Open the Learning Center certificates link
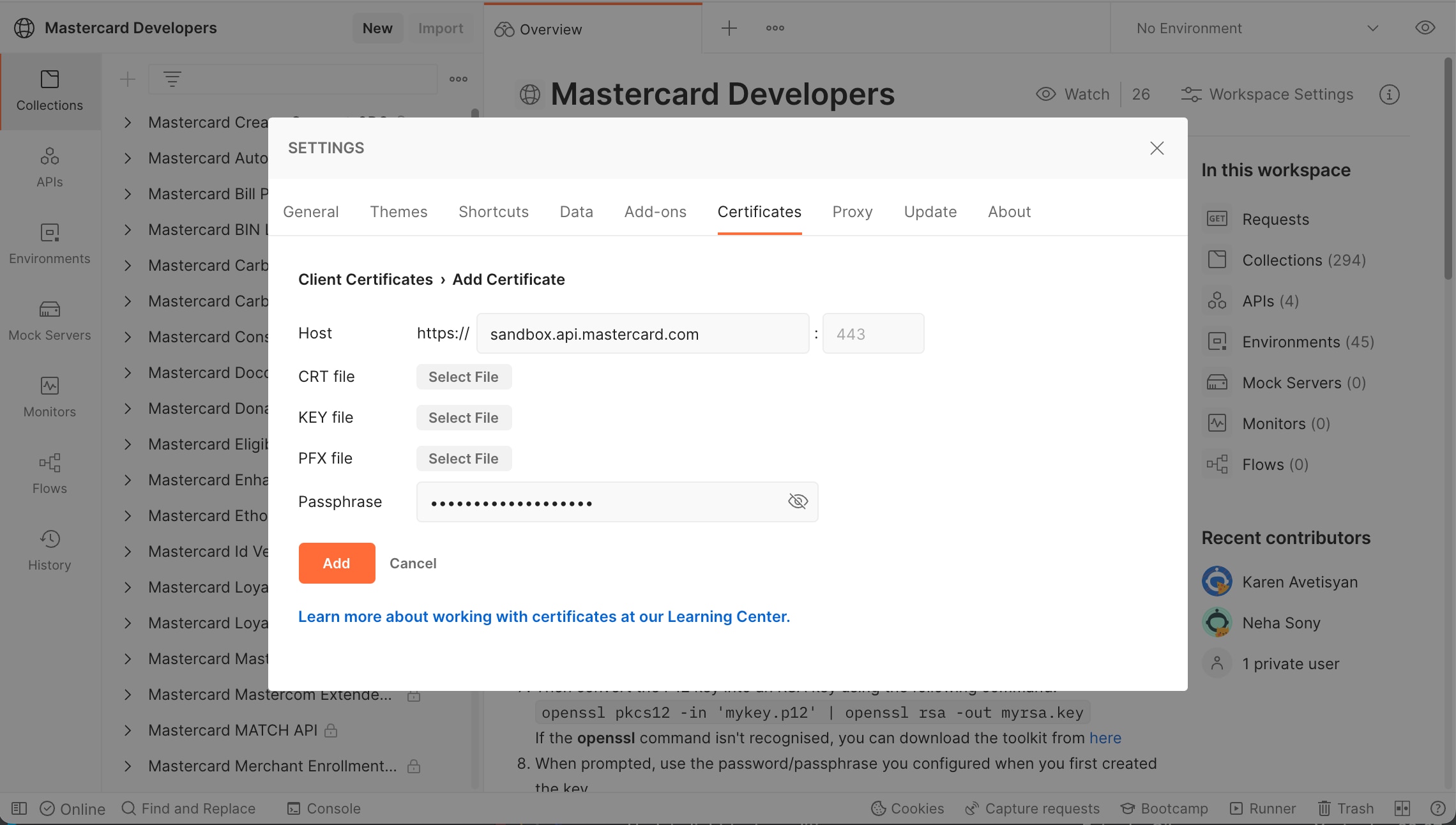1456x825 pixels. [543, 616]
